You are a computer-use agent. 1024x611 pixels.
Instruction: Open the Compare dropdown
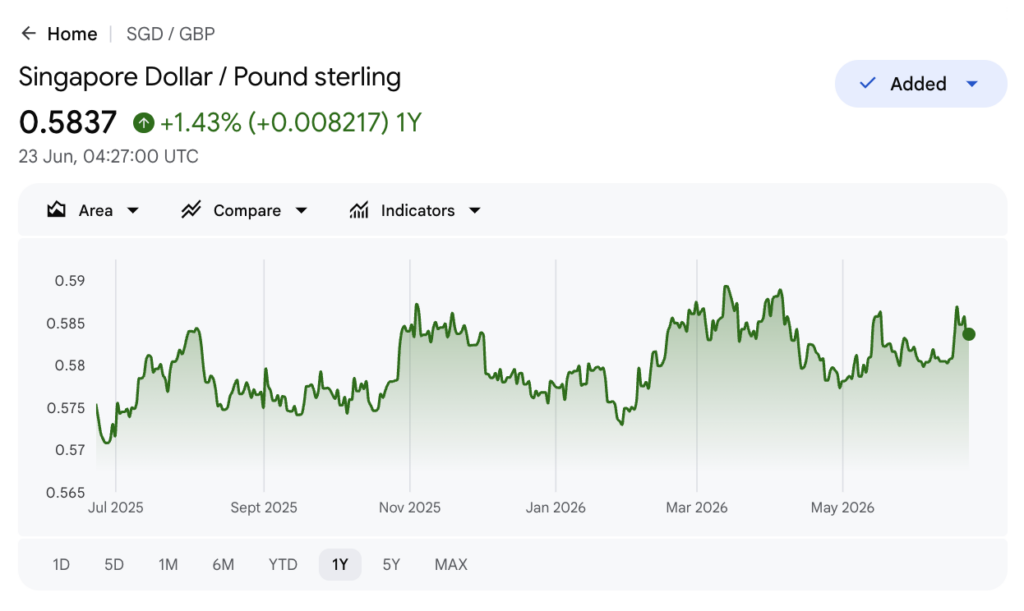click(x=244, y=210)
